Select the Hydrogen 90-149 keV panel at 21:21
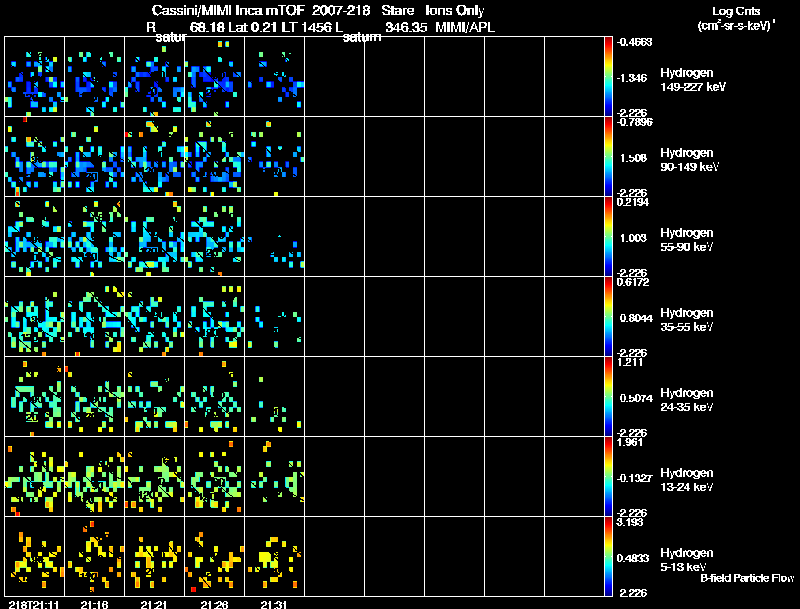The height and width of the screenshot is (609, 800). coord(155,157)
